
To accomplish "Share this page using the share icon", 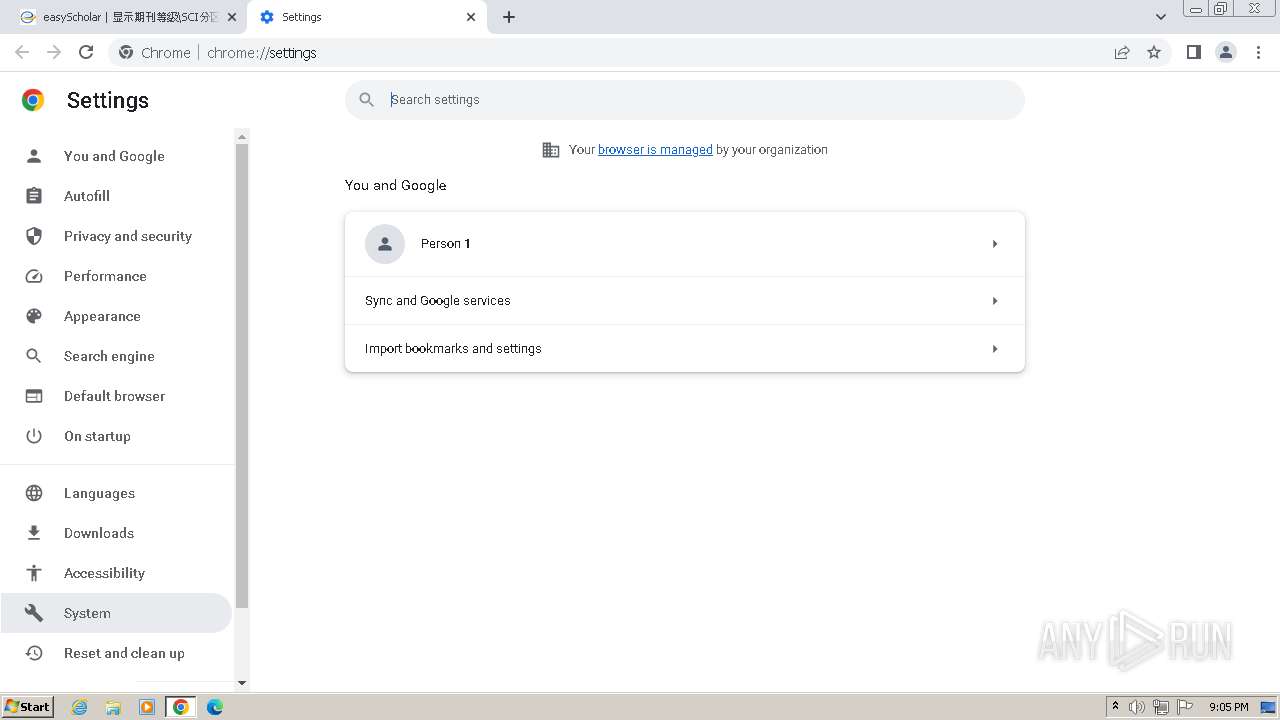I will point(1122,52).
